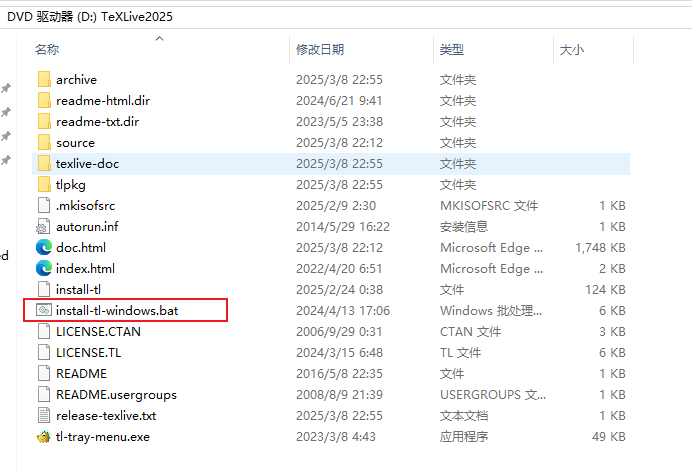Click the source folder icon

44,143
